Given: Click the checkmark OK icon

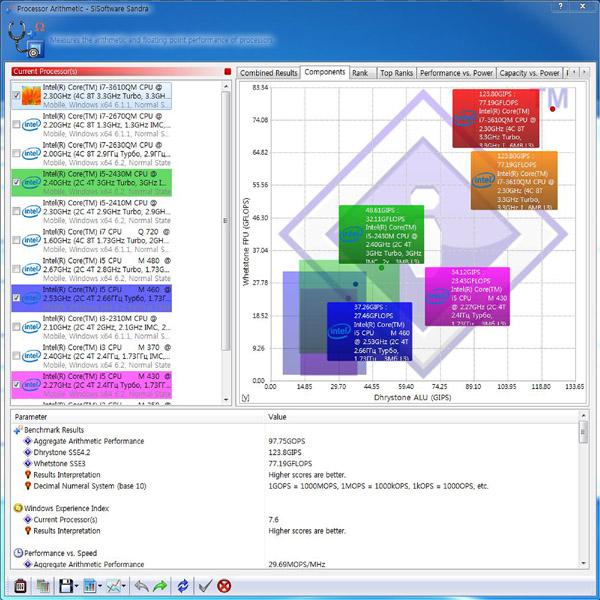Looking at the screenshot, I should (x=205, y=586).
